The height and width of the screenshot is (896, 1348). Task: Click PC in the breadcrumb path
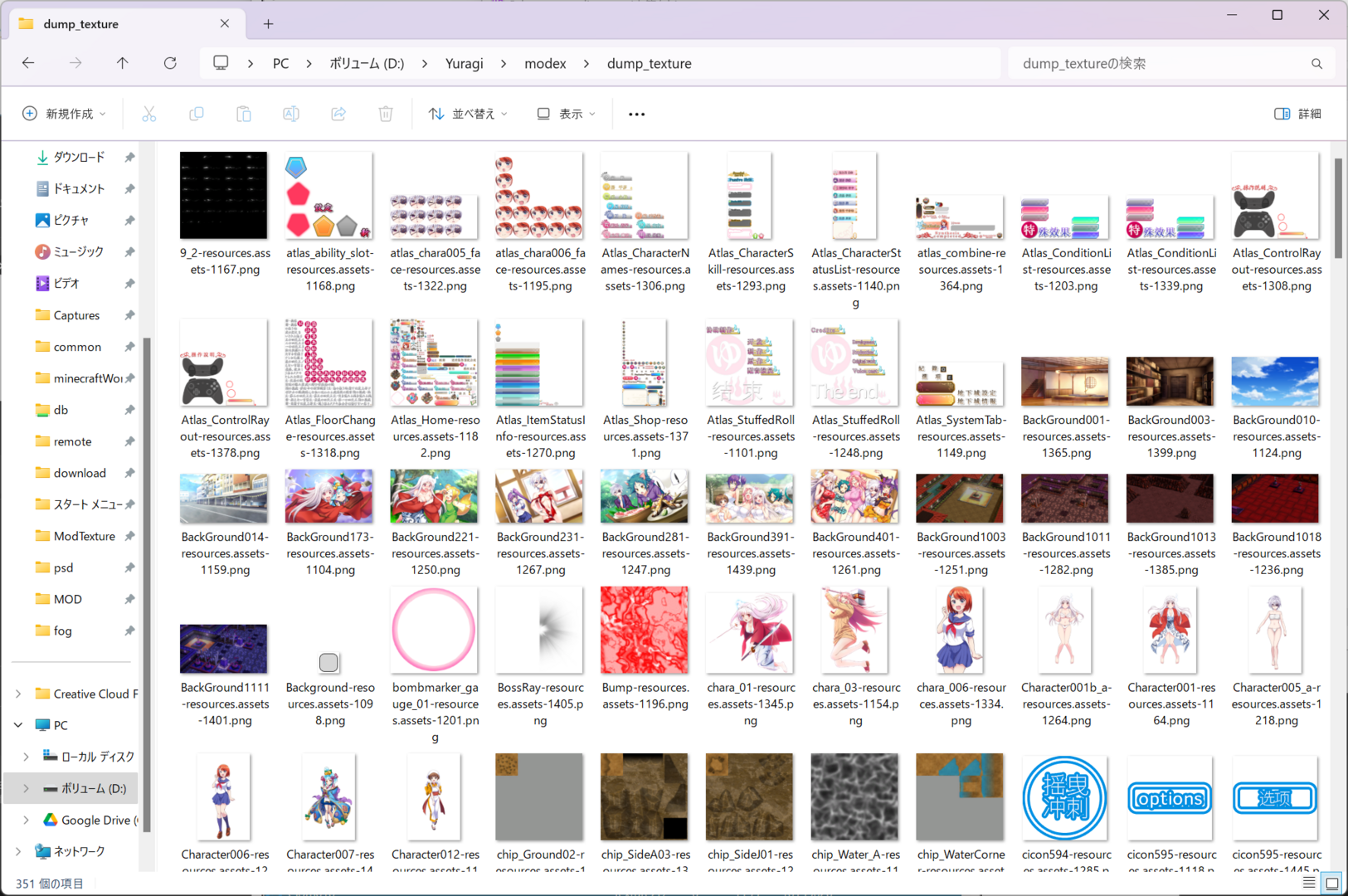(281, 64)
